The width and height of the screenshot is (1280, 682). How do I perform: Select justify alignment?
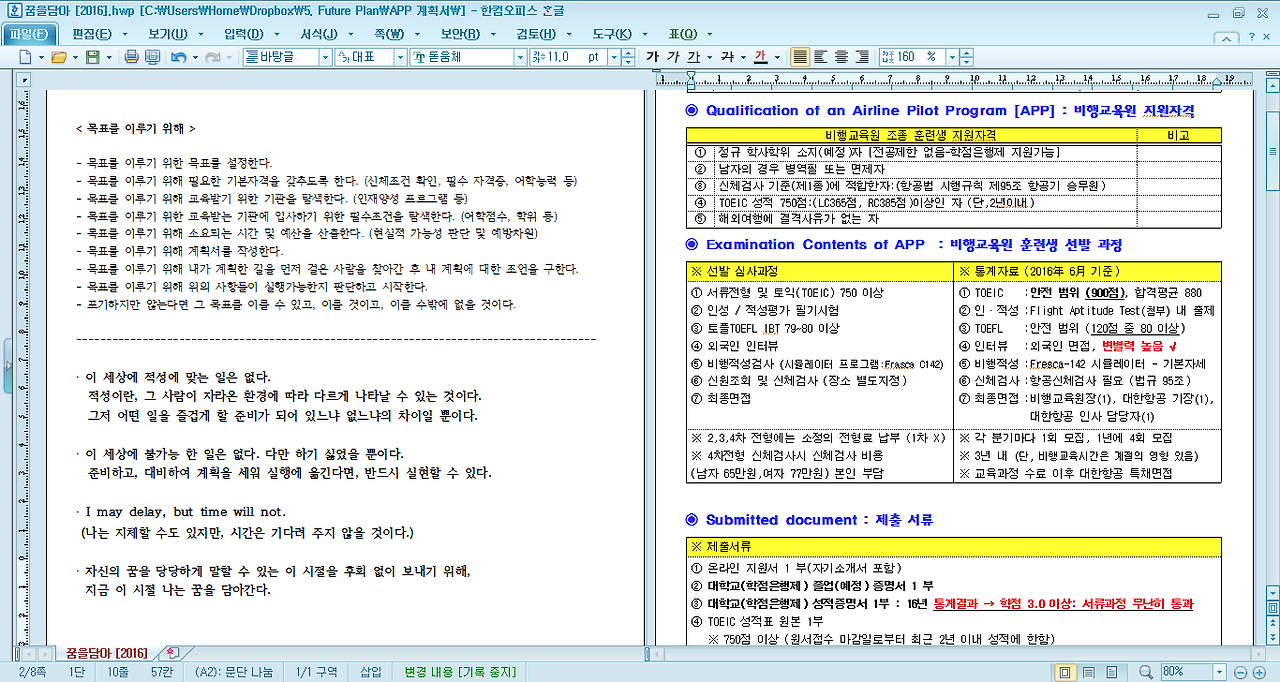tap(800, 57)
